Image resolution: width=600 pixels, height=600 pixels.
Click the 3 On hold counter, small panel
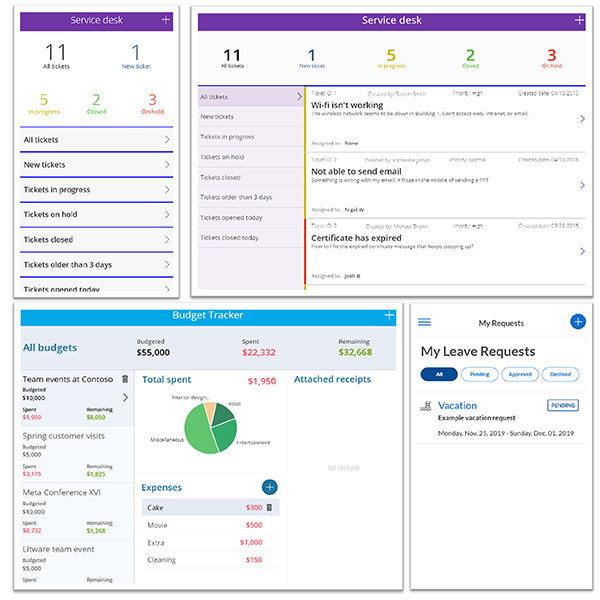coord(152,104)
